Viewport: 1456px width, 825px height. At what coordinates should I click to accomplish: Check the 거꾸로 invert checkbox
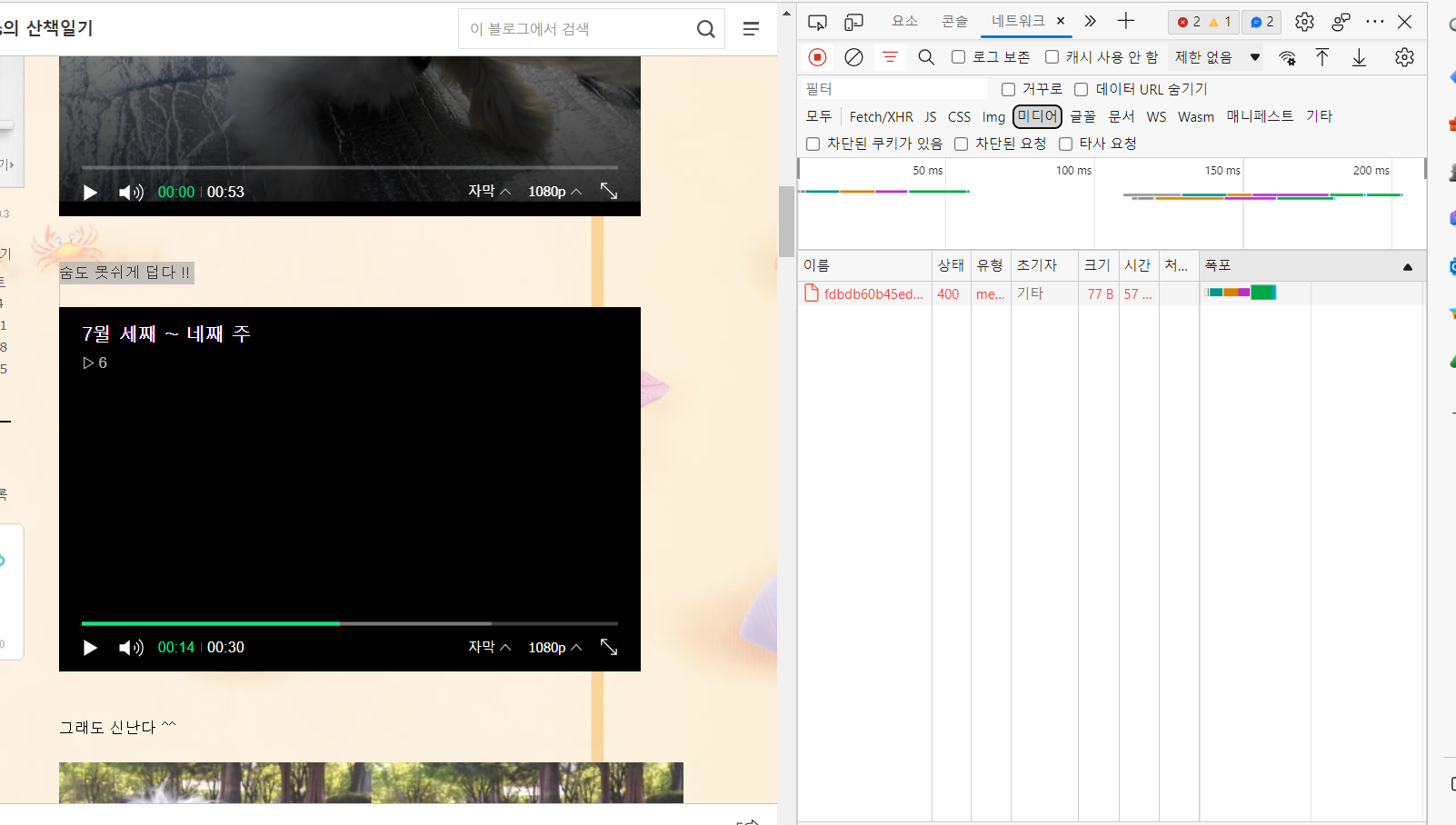(x=1008, y=89)
